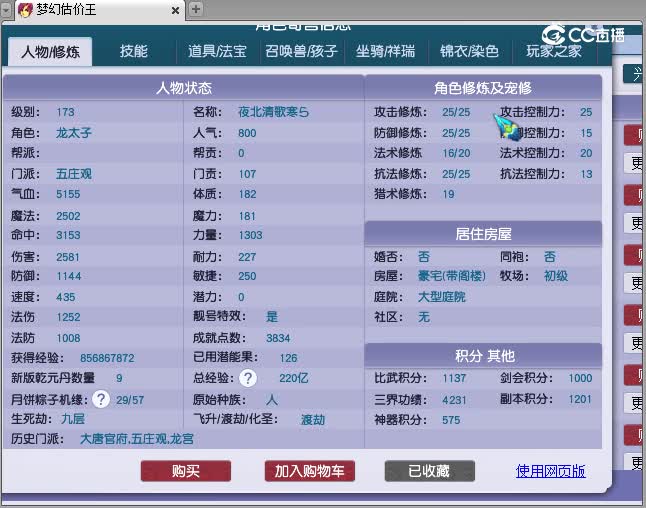Switch to the 召唤兽/孩子 tab
Image resolution: width=646 pixels, height=508 pixels.
(x=301, y=52)
